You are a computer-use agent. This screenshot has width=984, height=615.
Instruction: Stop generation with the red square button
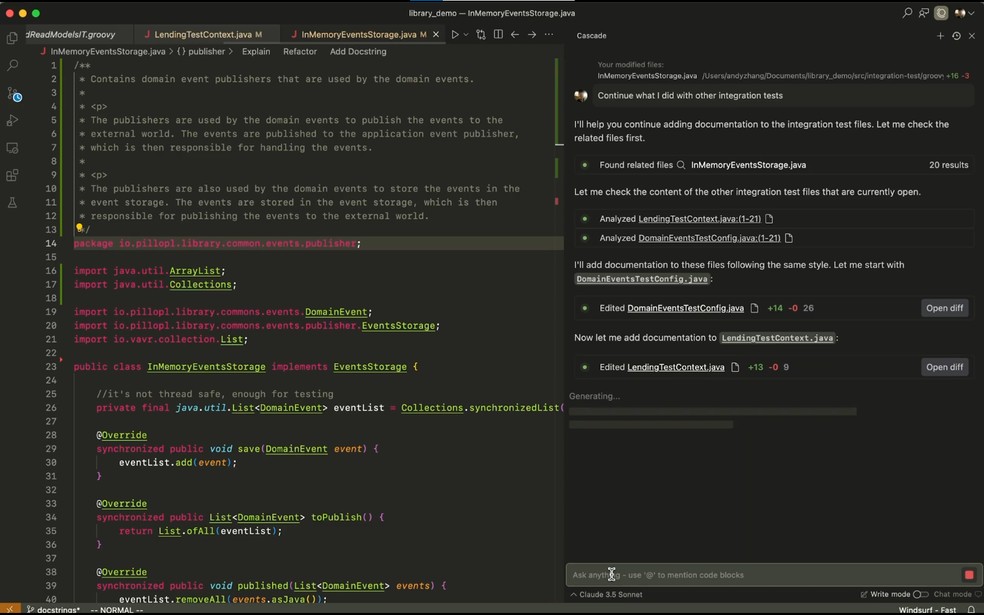pos(968,575)
